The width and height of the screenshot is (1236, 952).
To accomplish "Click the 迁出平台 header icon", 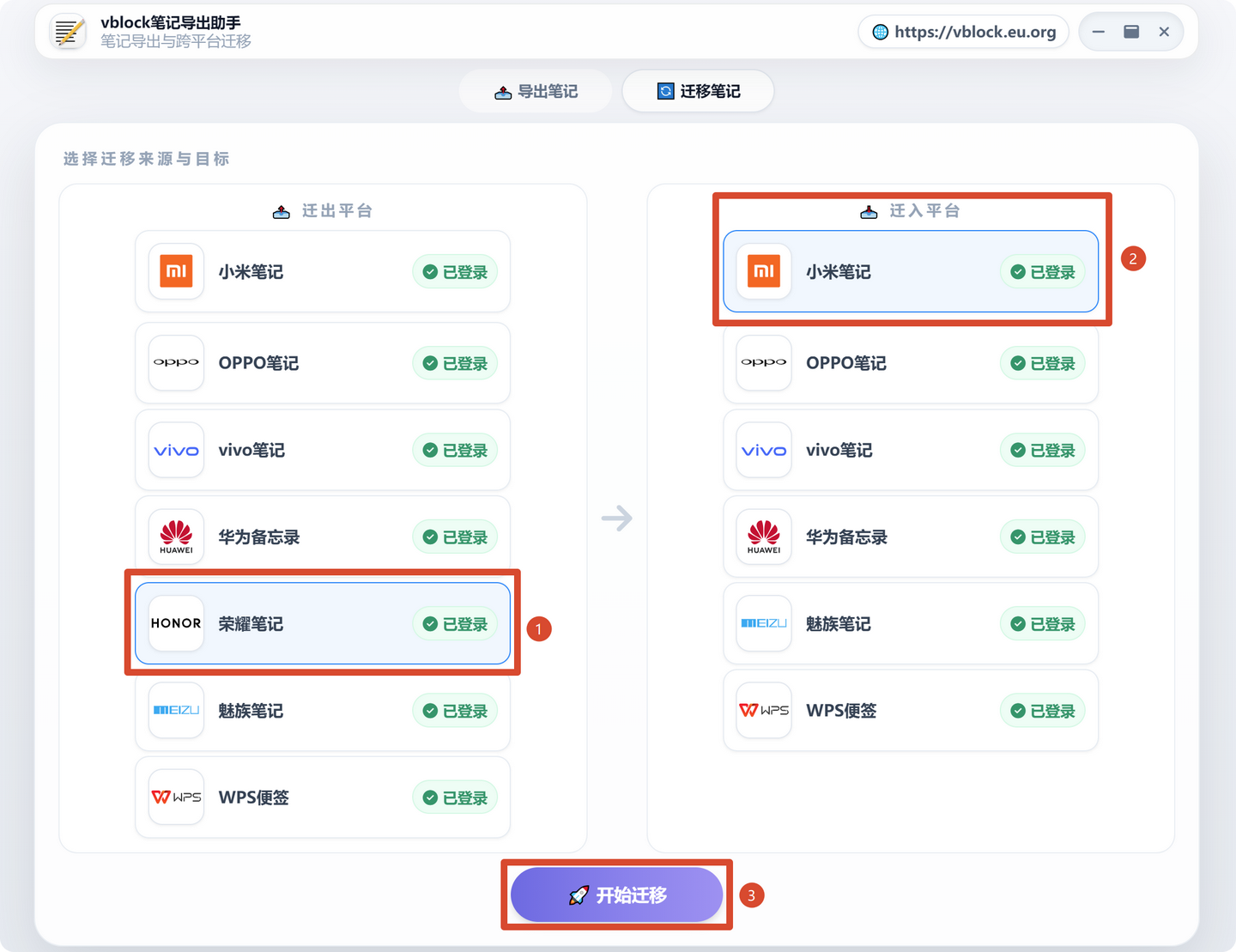I will [x=281, y=212].
